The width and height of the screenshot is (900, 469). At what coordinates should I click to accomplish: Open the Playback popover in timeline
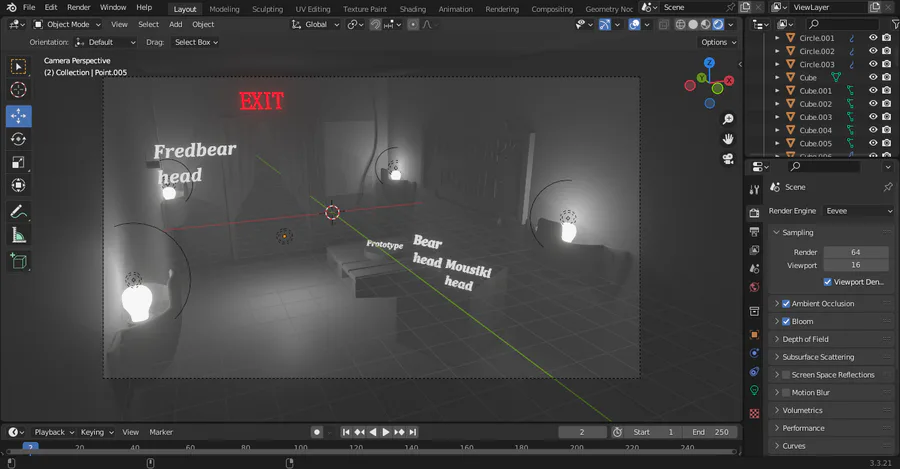click(x=54, y=432)
